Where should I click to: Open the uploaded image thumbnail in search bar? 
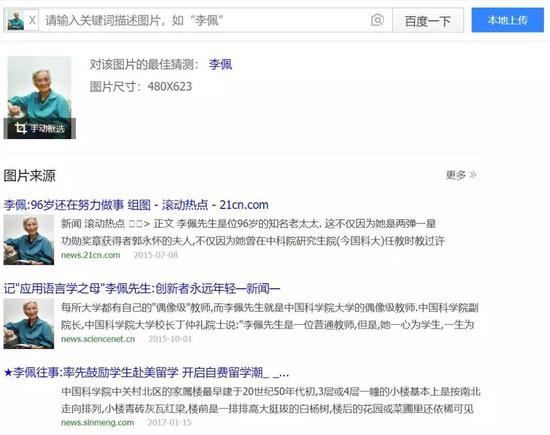[16, 20]
